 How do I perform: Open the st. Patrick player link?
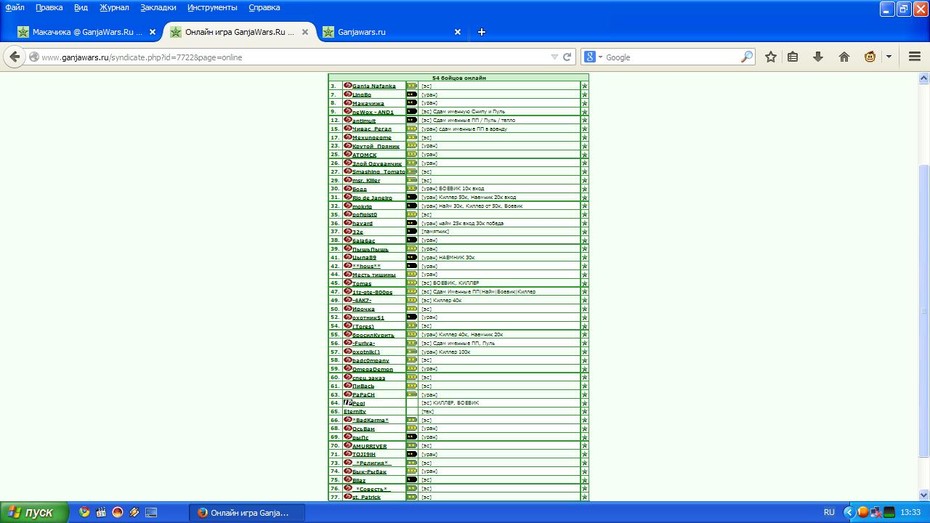point(367,497)
